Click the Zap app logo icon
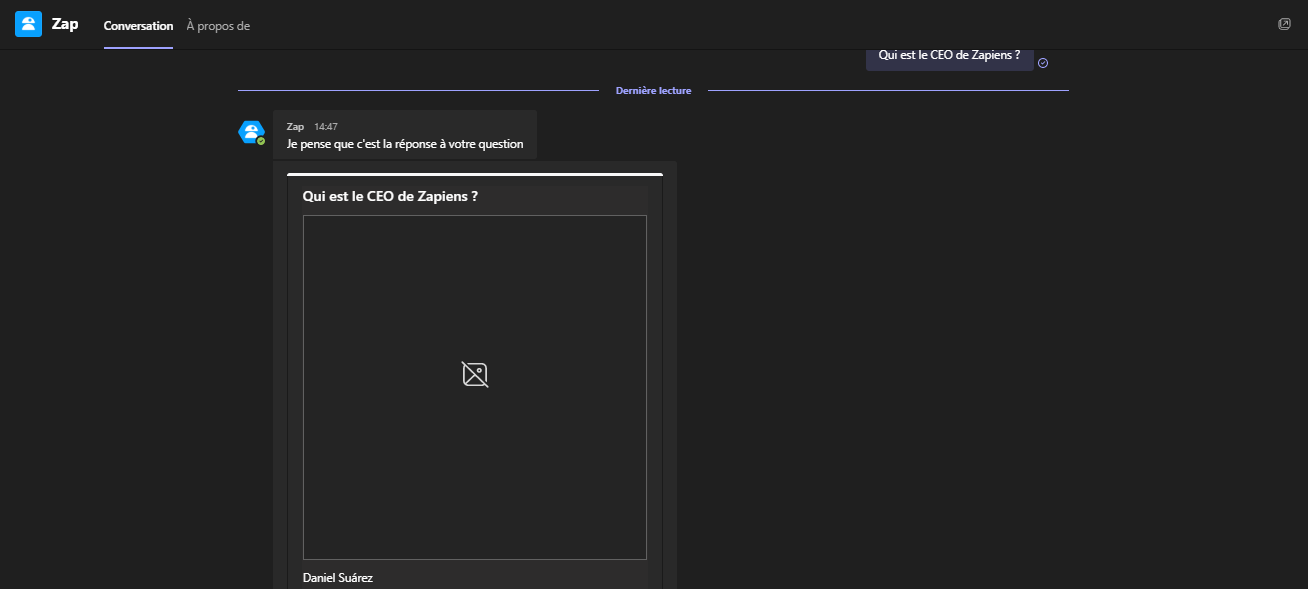Screen dimensions: 1308x589 point(28,24)
